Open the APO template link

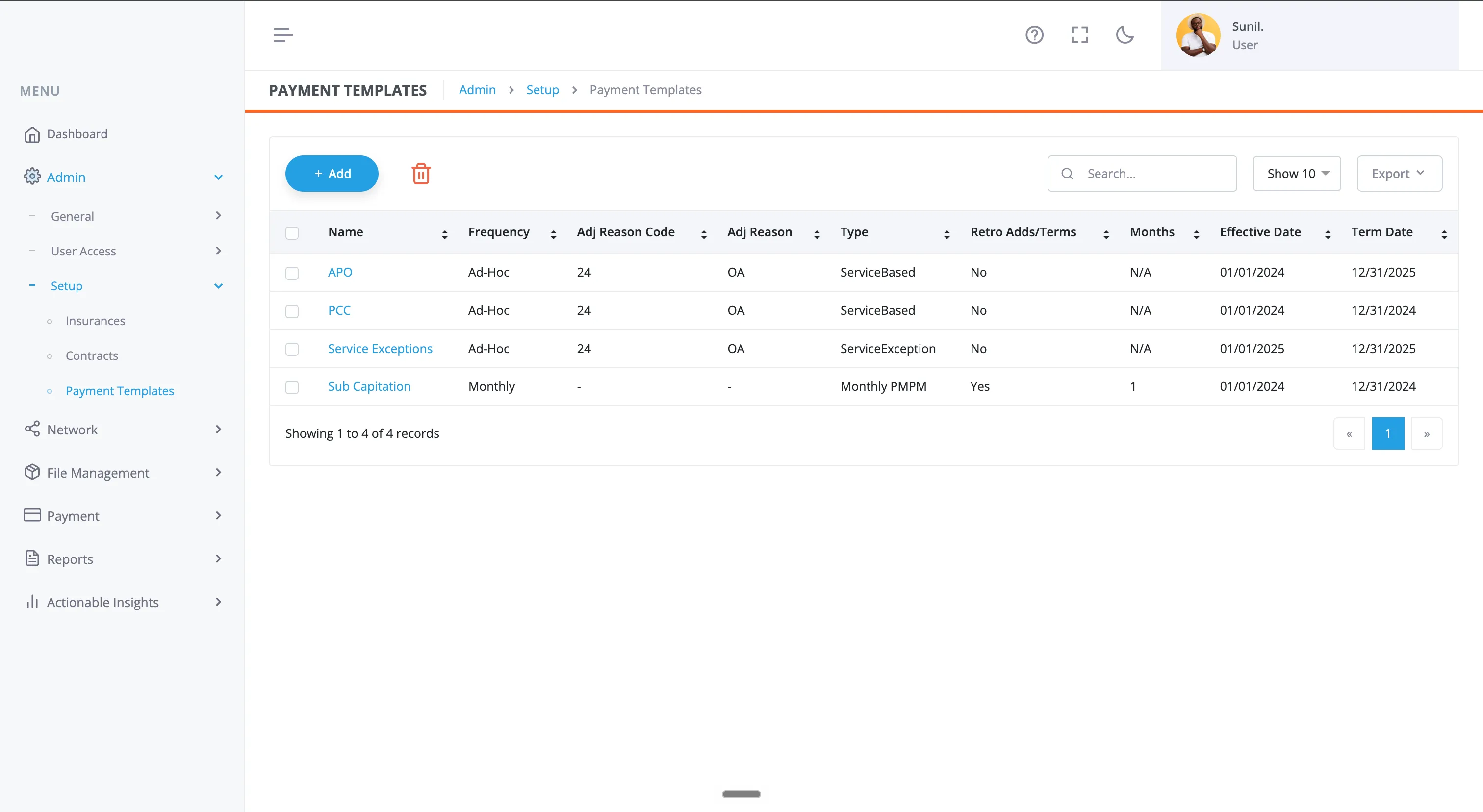(340, 272)
